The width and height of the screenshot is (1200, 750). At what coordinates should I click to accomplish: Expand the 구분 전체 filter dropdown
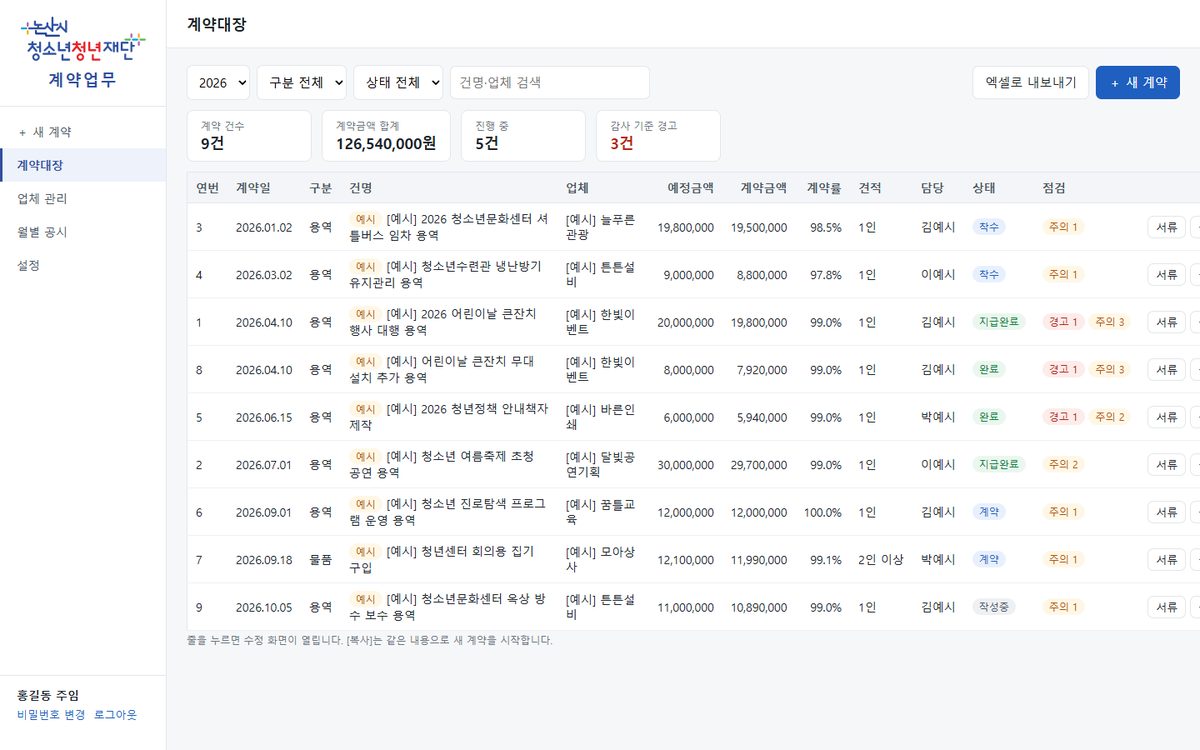302,83
